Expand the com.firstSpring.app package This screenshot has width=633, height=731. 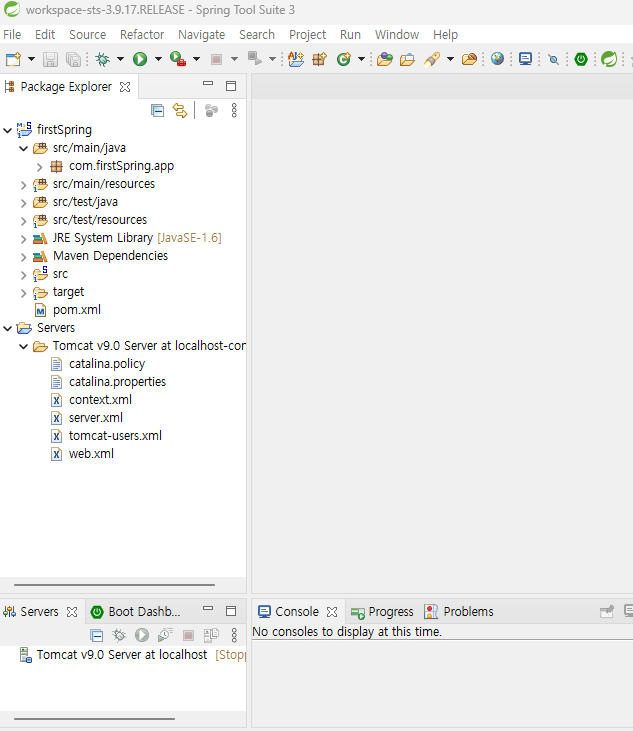(40, 166)
